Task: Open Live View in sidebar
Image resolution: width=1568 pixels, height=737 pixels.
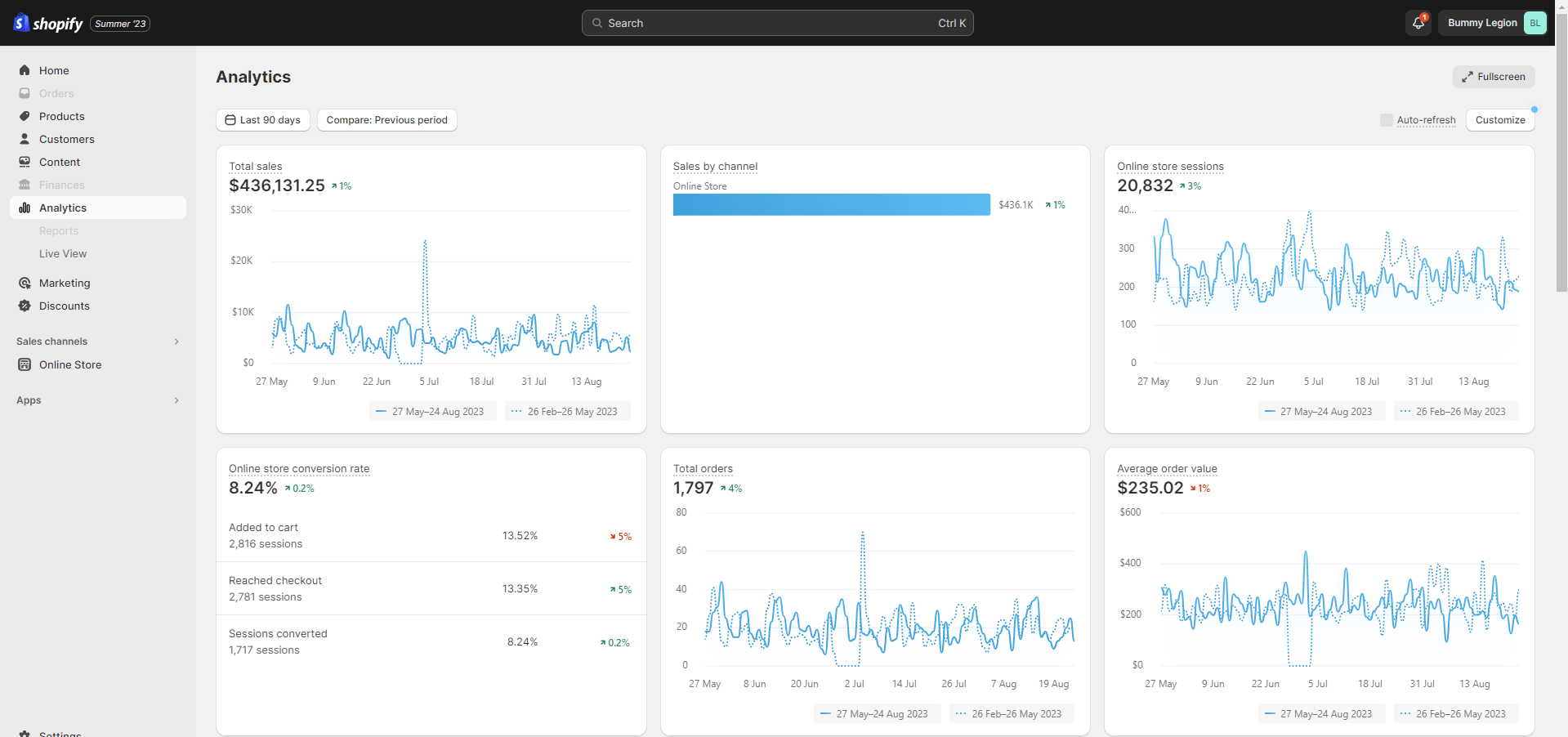Action: click(63, 253)
